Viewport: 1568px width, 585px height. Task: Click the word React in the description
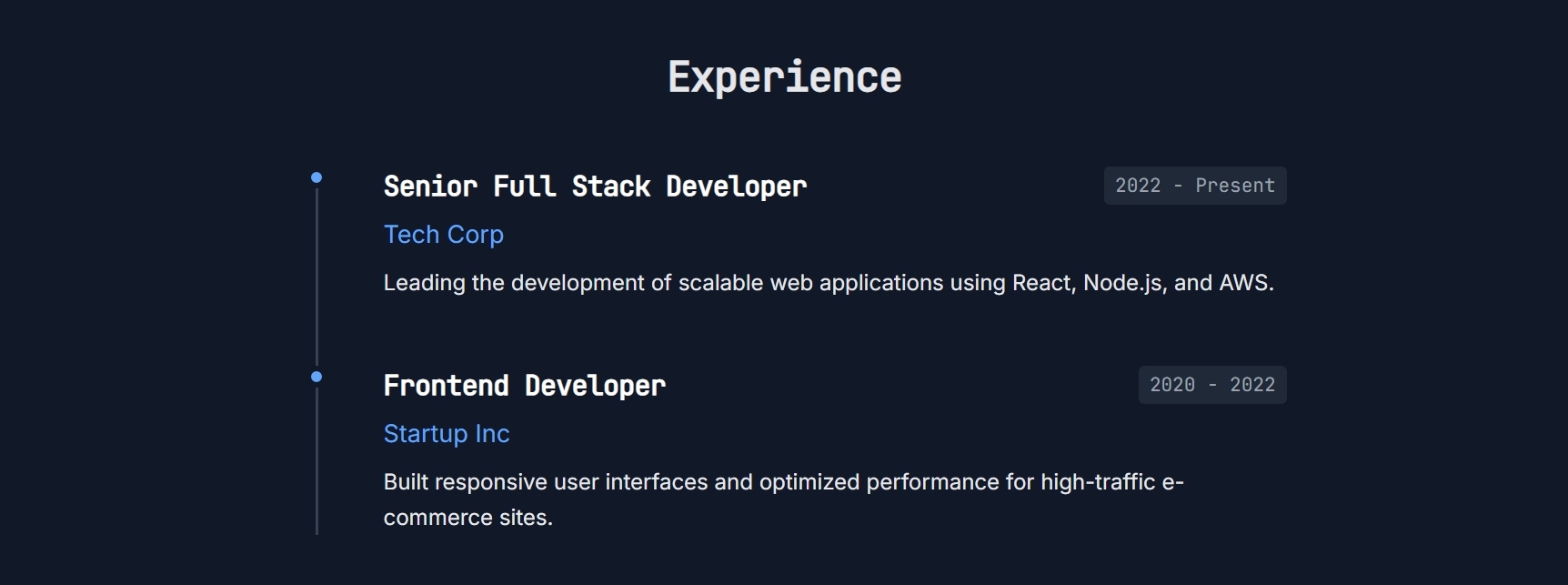click(x=1044, y=283)
